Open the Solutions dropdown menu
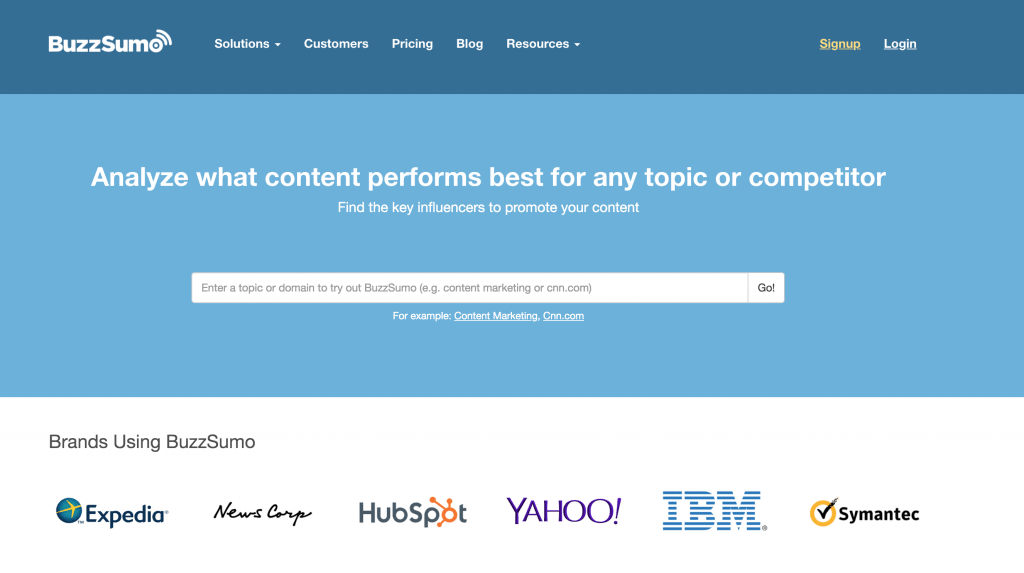This screenshot has height=573, width=1024. pyautogui.click(x=247, y=44)
